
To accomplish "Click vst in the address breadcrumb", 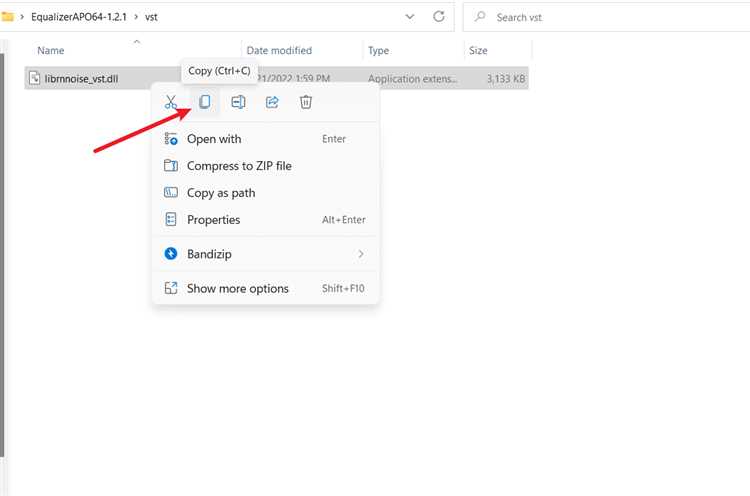I will tap(151, 17).
